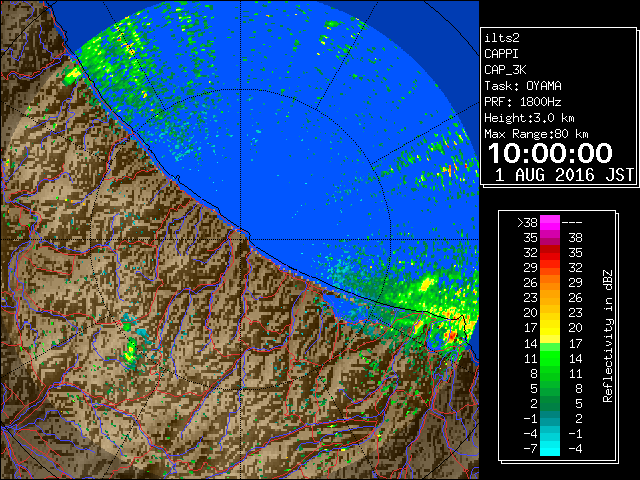Pick the magenta swatch of the reflectivity scale
This screenshot has width=640, height=480.
[x=550, y=222]
